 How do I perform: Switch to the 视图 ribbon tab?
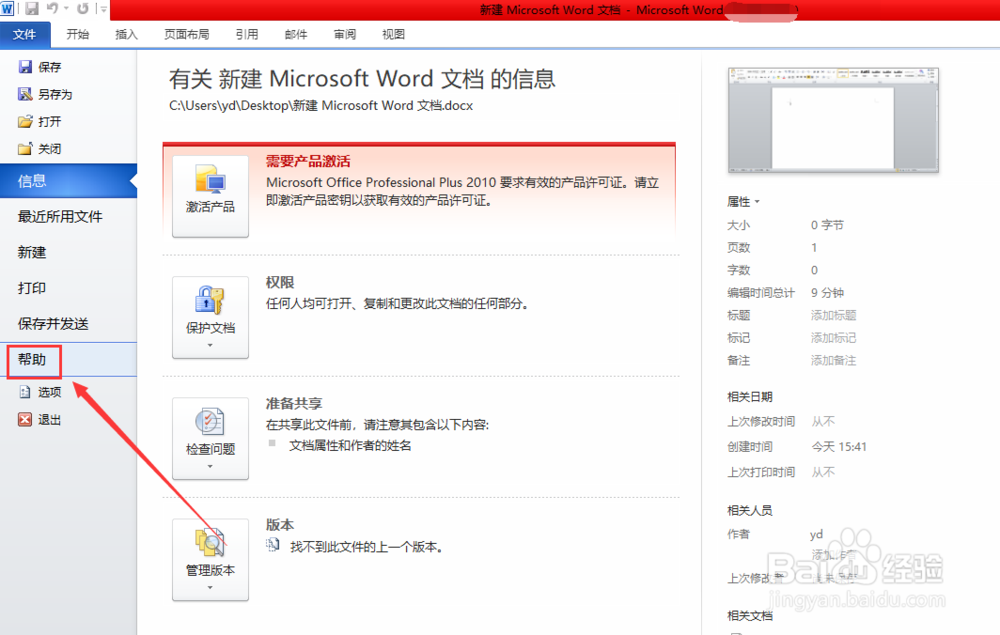(393, 34)
